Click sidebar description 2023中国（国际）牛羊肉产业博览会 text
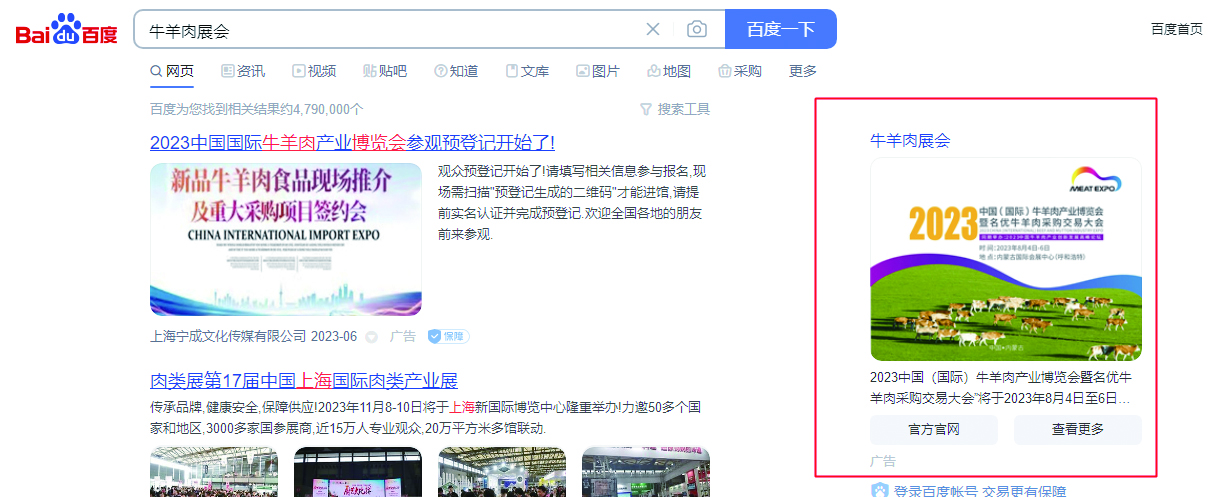This screenshot has width=1209, height=497. click(x=1001, y=388)
